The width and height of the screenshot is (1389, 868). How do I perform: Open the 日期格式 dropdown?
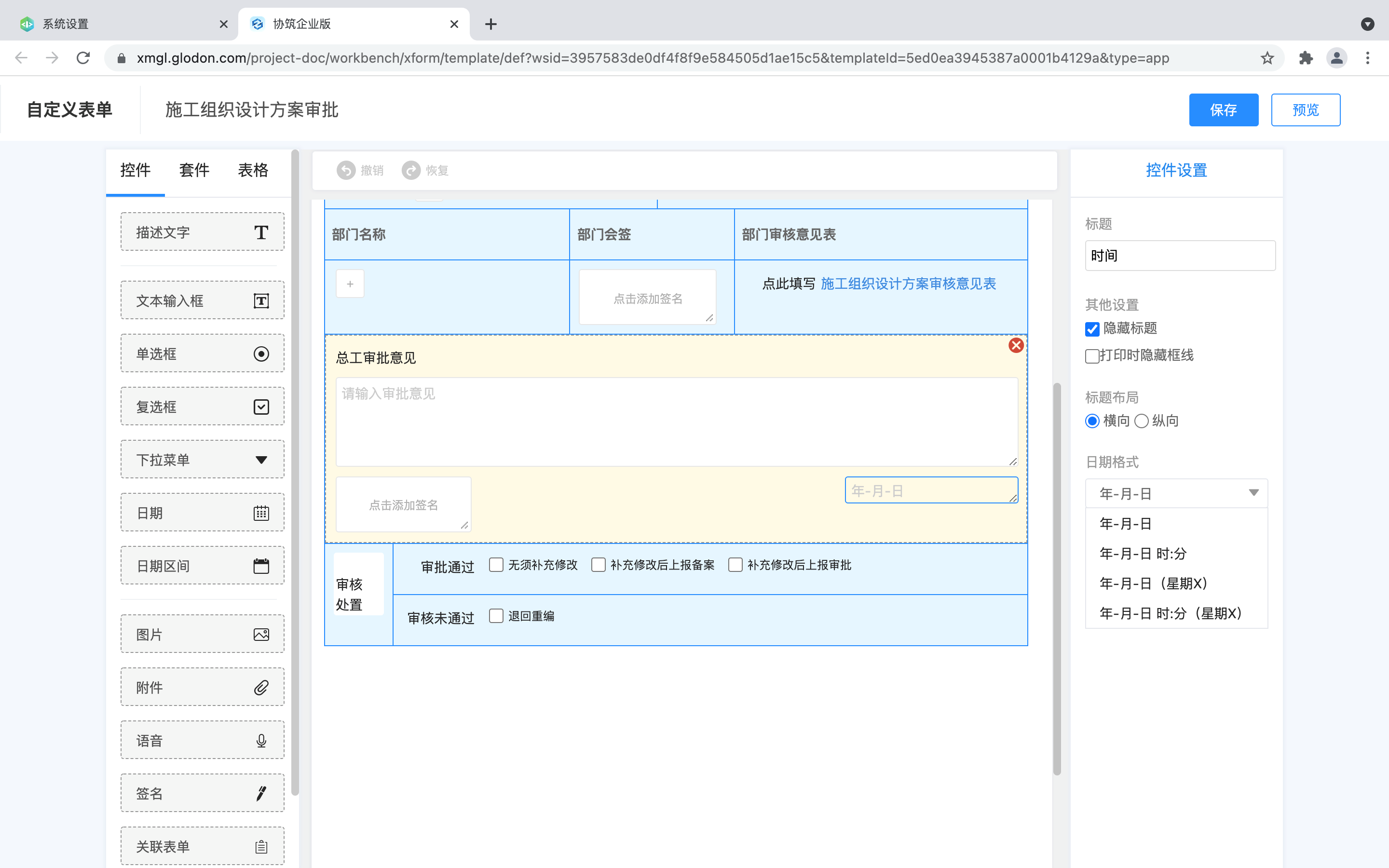pyautogui.click(x=1175, y=492)
